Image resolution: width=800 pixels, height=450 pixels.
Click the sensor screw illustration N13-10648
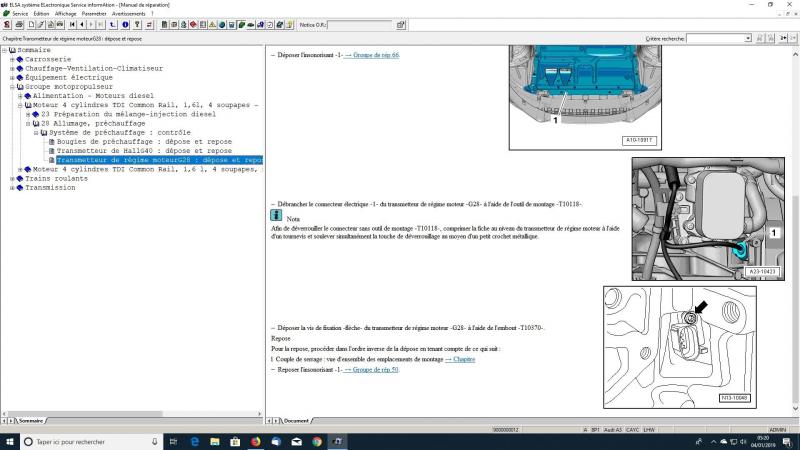click(680, 347)
